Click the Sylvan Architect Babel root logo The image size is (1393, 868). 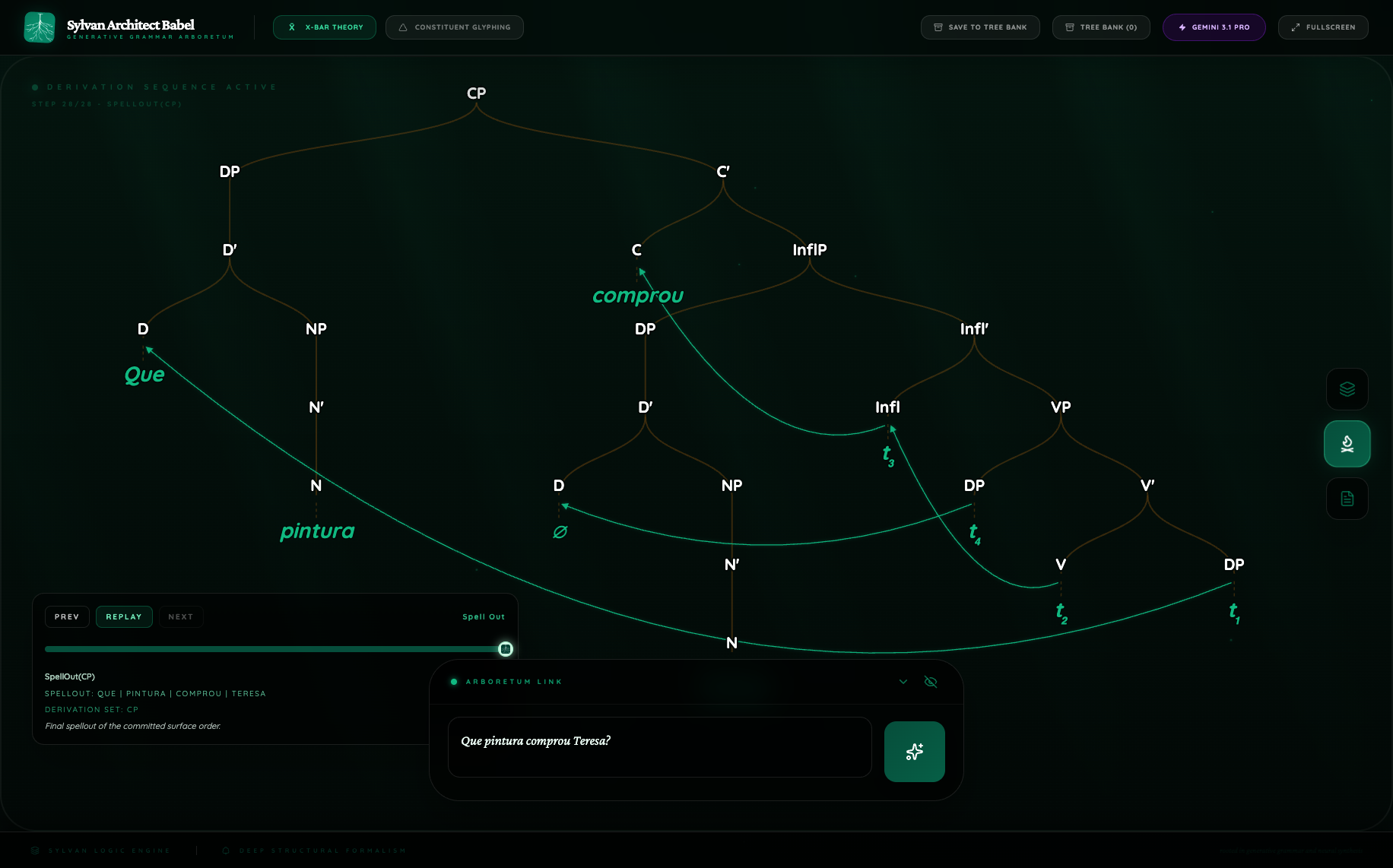click(x=40, y=27)
